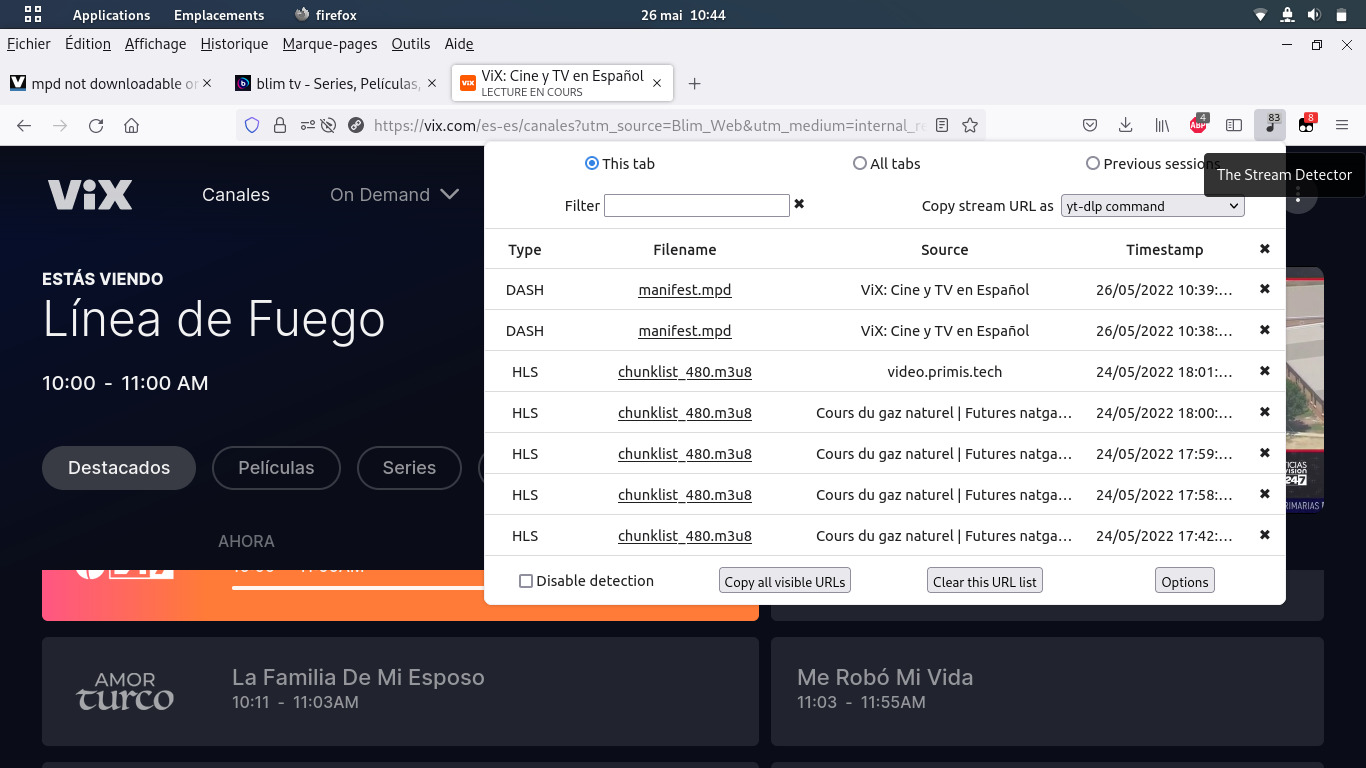Screen dimensions: 1366x768
Task: Open the extension with red 8 badge
Action: point(1306,125)
